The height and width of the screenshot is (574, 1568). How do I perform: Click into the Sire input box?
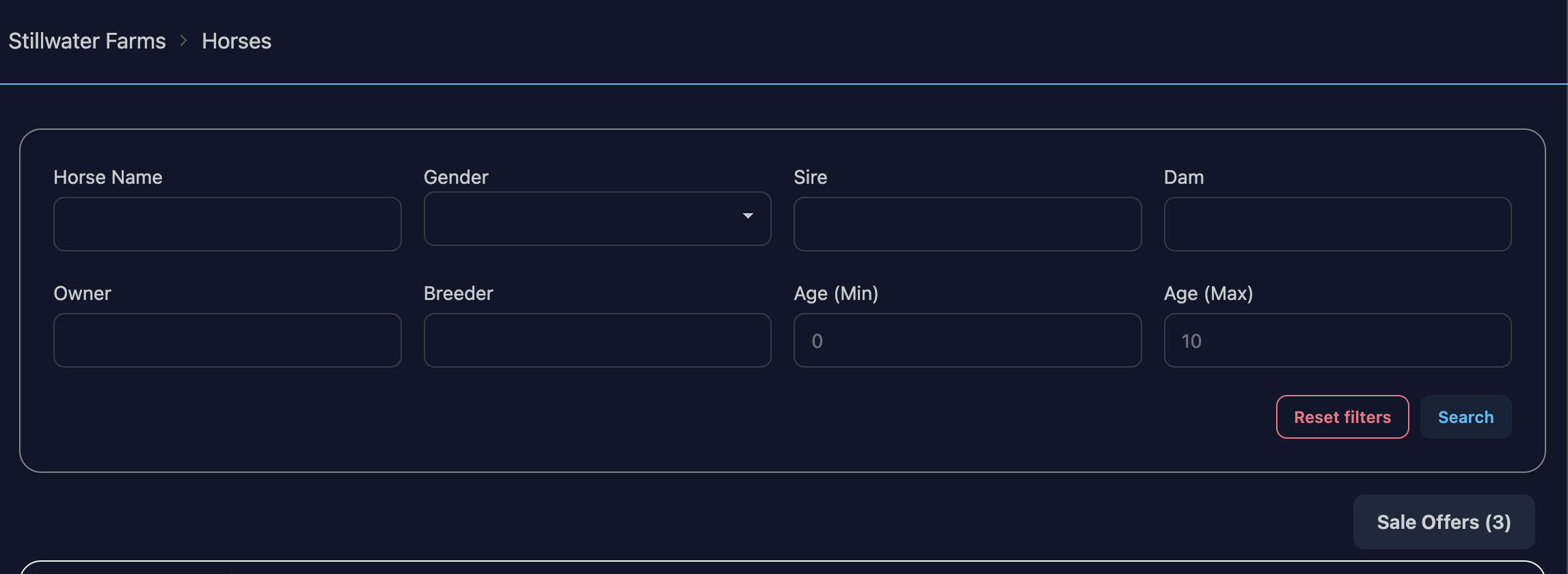coord(967,224)
